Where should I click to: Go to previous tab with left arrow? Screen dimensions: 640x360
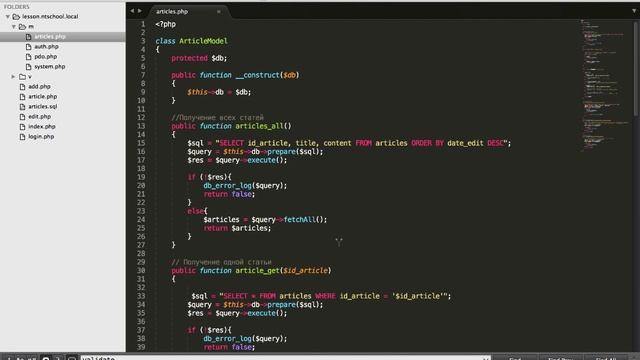point(132,11)
